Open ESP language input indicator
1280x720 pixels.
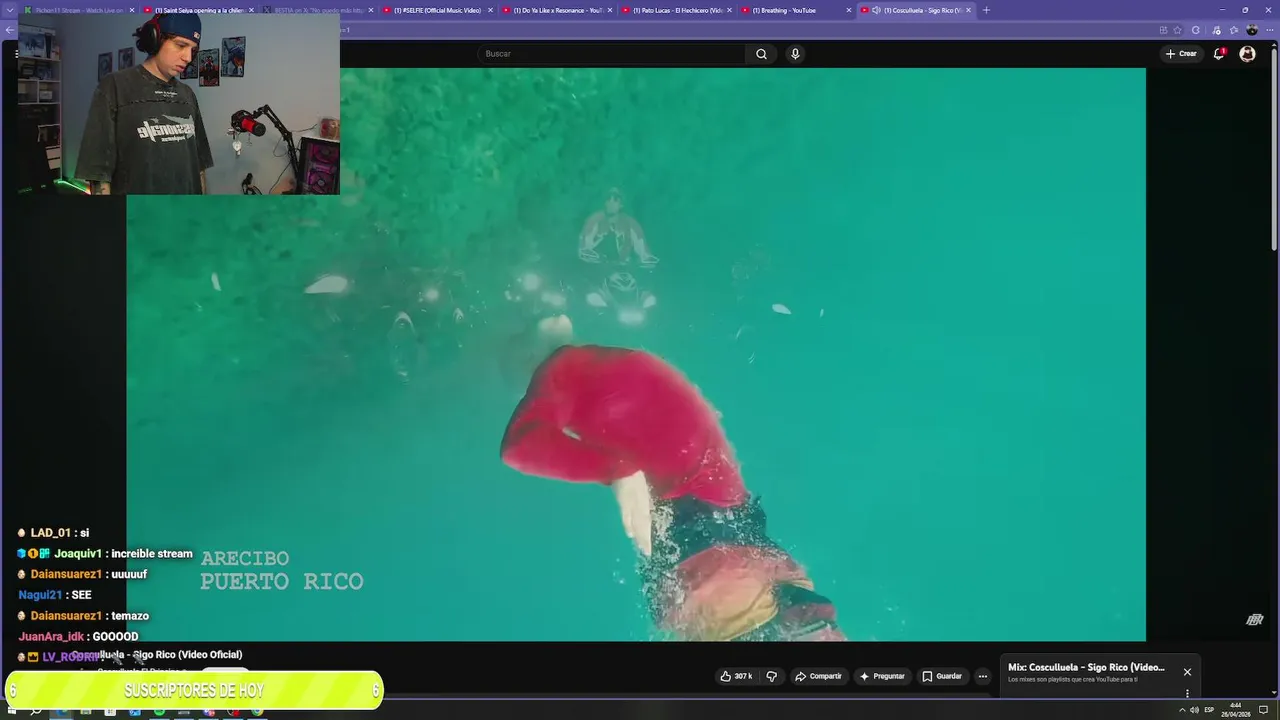point(1209,710)
